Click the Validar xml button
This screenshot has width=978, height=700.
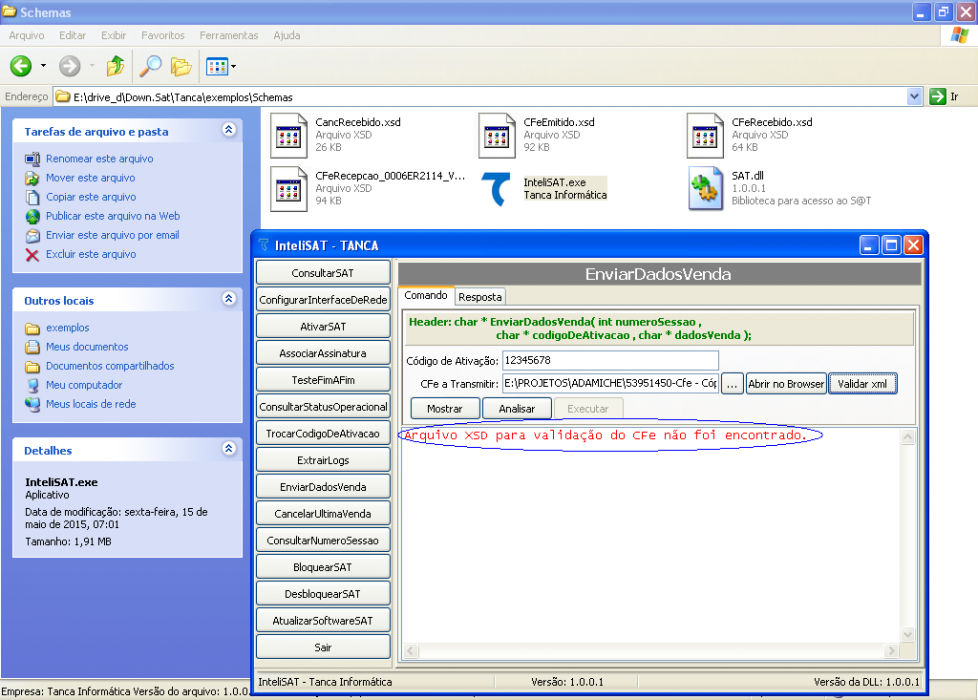(862, 384)
